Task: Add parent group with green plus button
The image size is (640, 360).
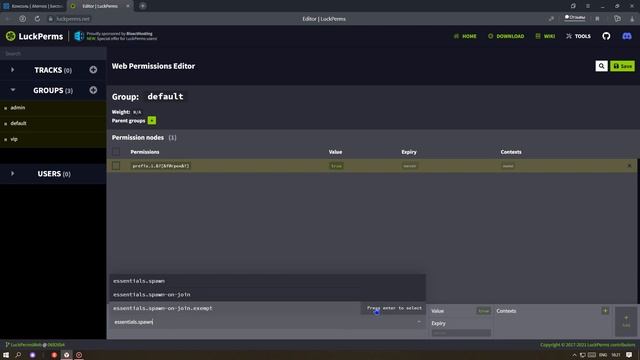Action: (152, 120)
